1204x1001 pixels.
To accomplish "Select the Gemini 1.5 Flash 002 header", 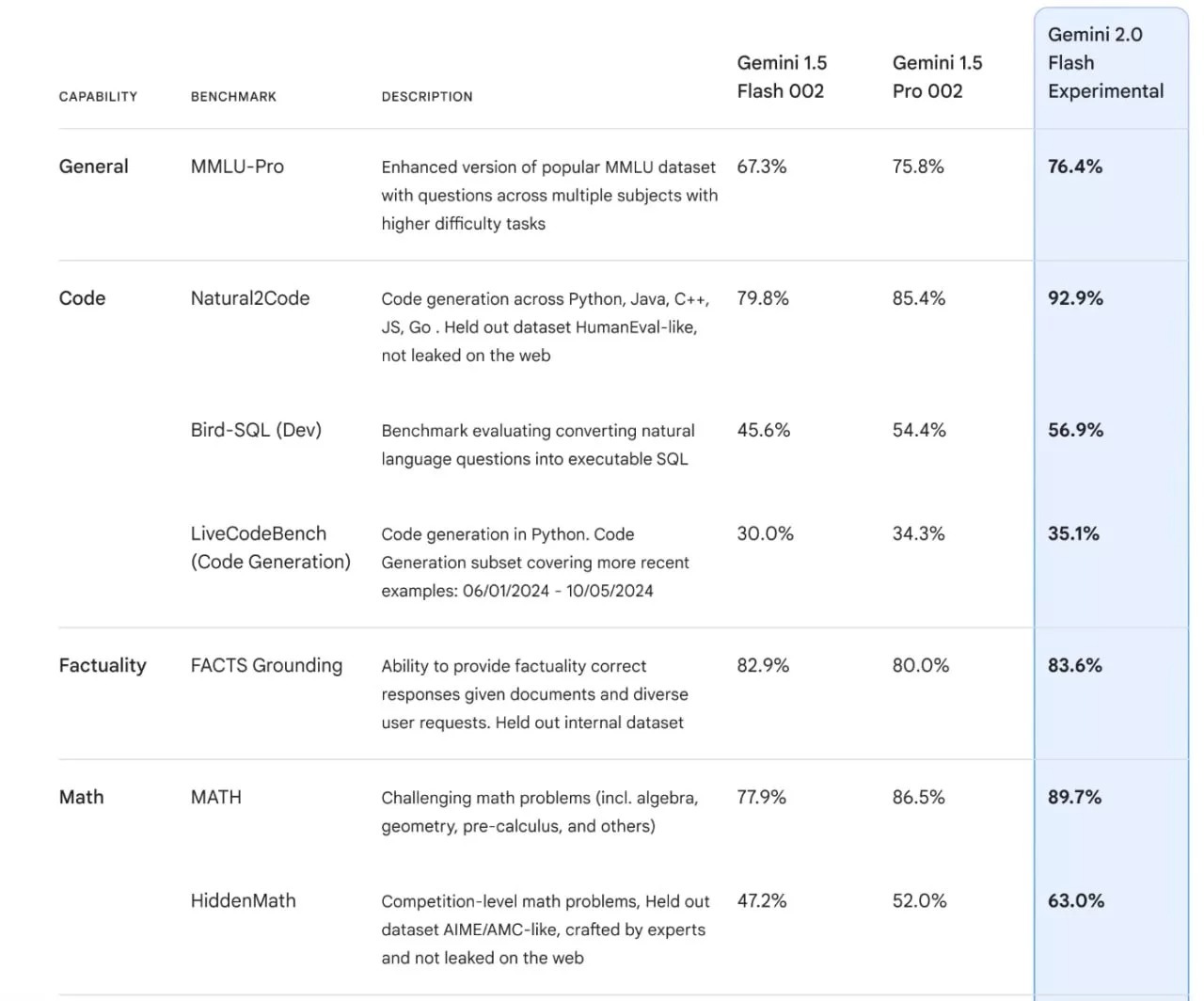I will point(781,77).
